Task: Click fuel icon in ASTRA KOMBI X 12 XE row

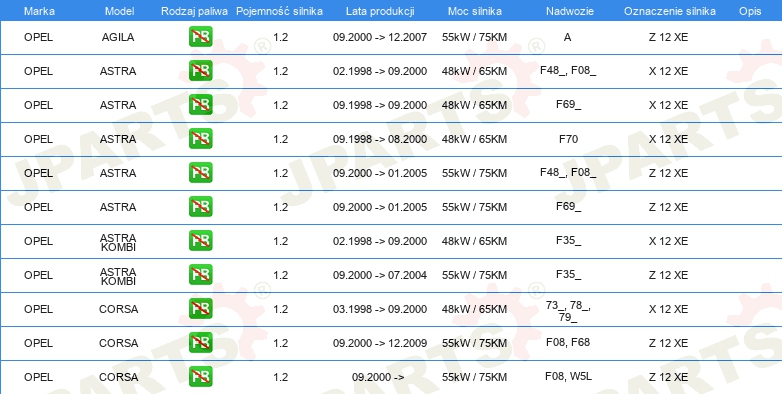Action: click(x=200, y=241)
